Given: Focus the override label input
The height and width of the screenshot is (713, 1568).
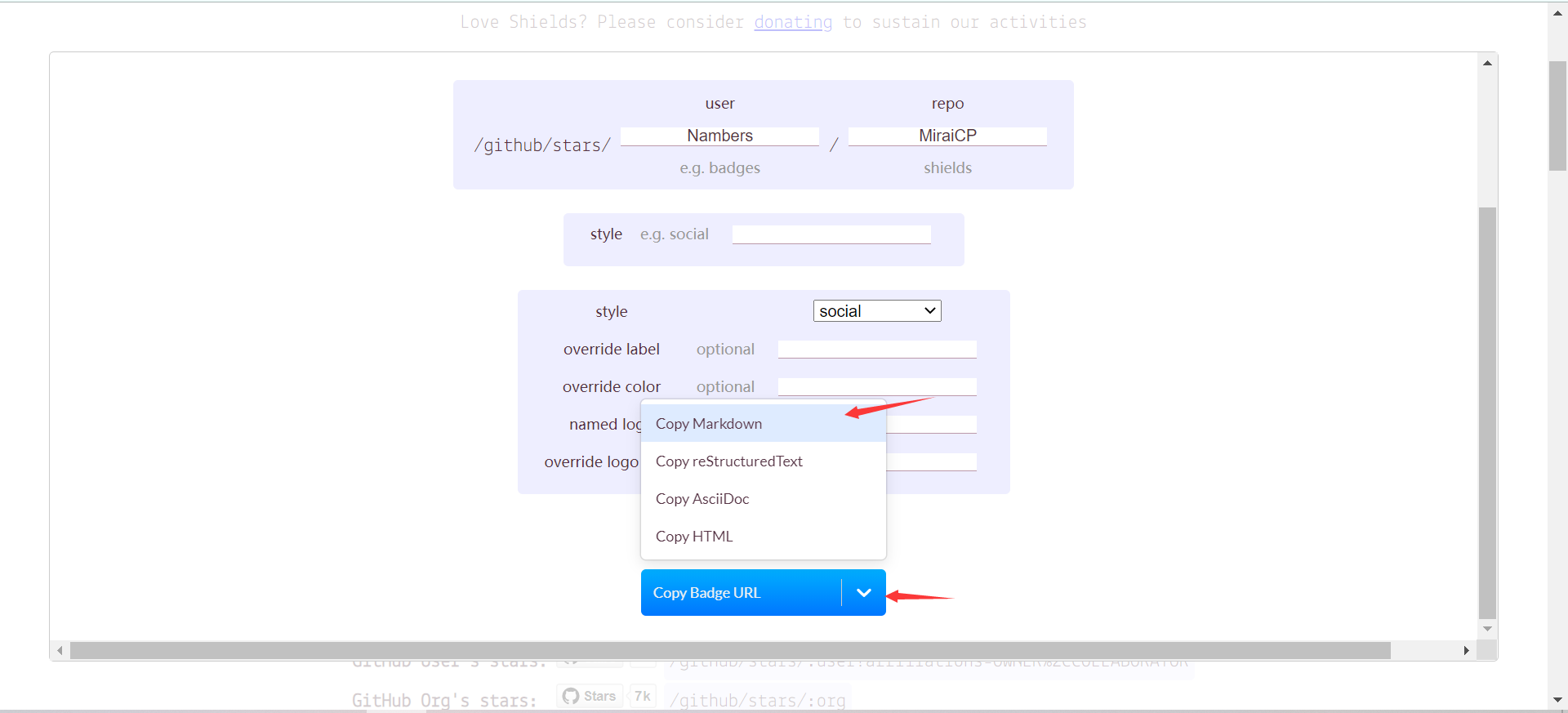Looking at the screenshot, I should coord(877,350).
